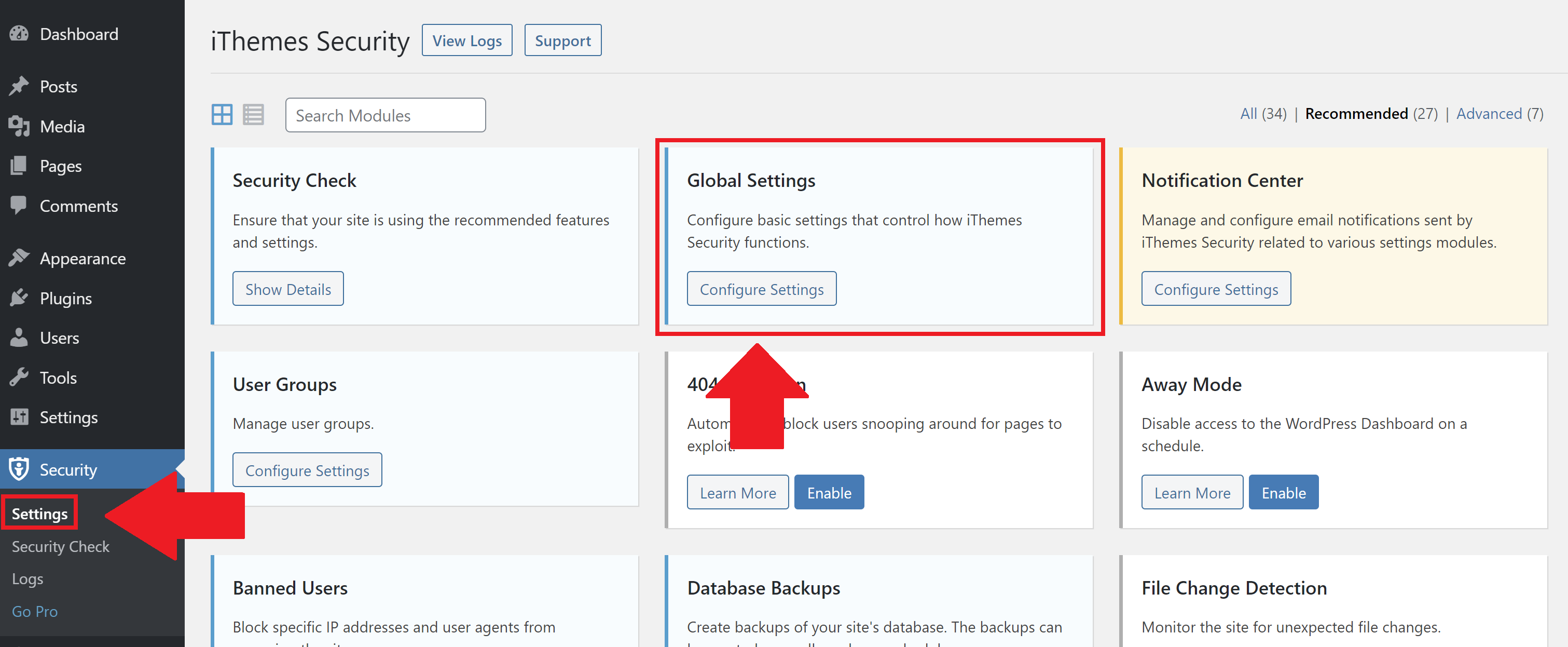Enable the Away Mode module

click(1283, 492)
